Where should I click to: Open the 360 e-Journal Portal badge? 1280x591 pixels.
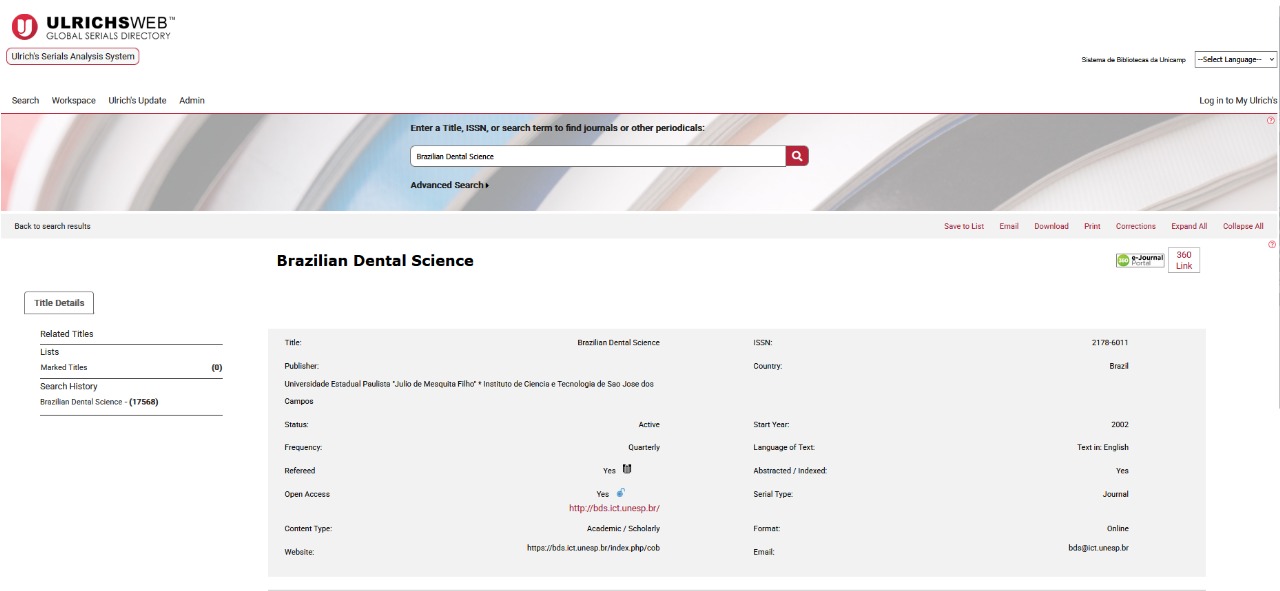pyautogui.click(x=1140, y=260)
